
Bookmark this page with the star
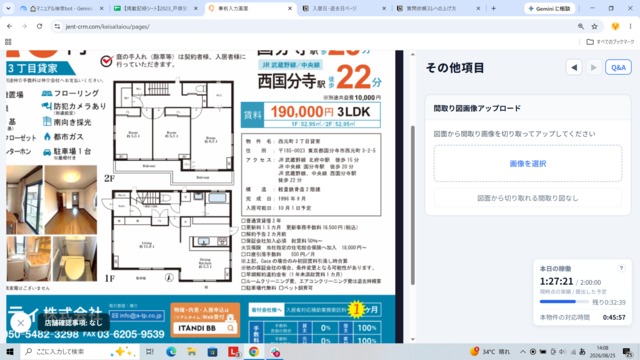pyautogui.click(x=595, y=26)
